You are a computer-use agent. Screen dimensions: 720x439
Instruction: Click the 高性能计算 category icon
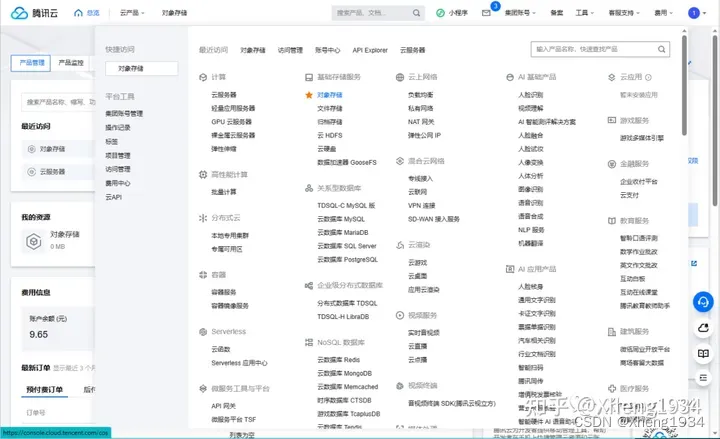203,174
